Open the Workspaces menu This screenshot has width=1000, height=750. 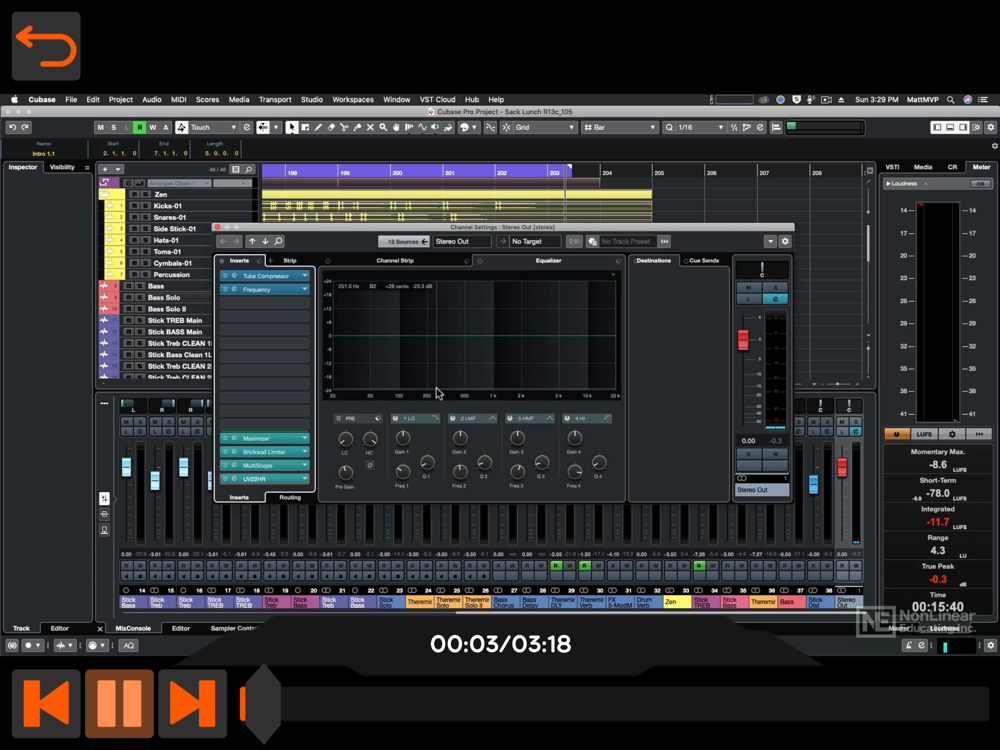[353, 99]
